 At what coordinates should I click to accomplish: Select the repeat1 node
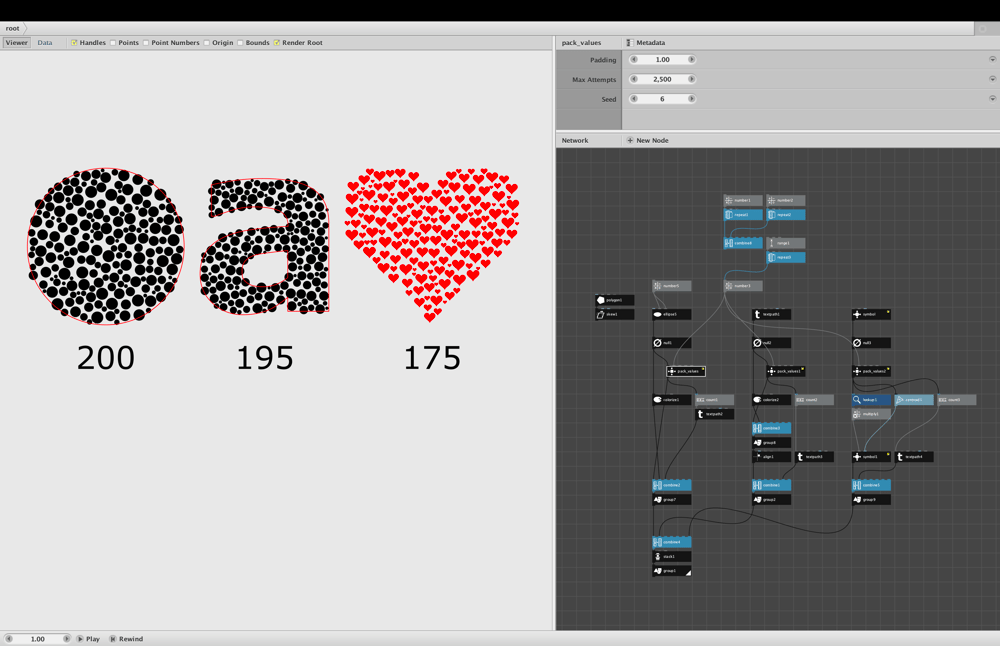point(743,215)
